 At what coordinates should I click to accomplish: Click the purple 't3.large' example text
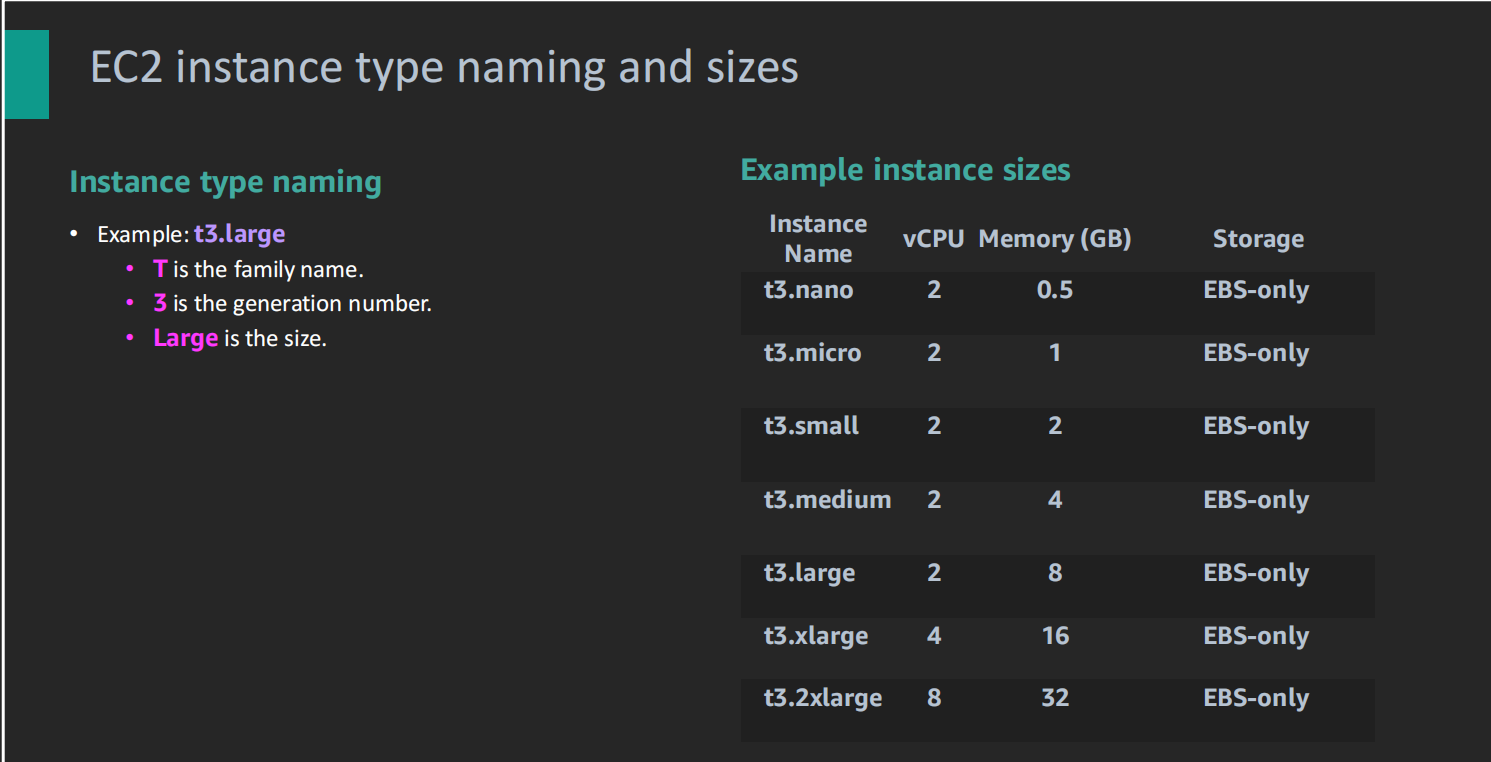[240, 234]
